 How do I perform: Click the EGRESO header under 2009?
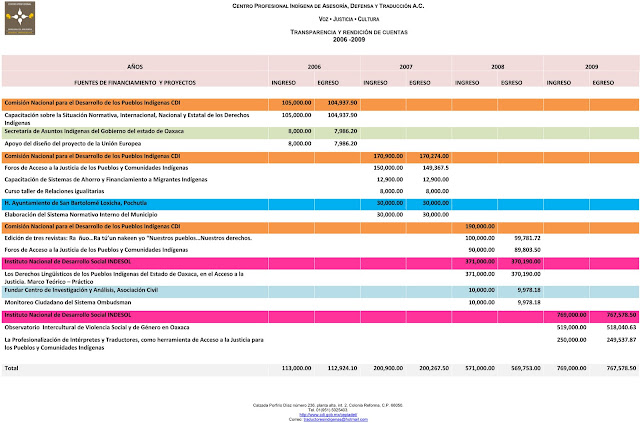pos(603,82)
